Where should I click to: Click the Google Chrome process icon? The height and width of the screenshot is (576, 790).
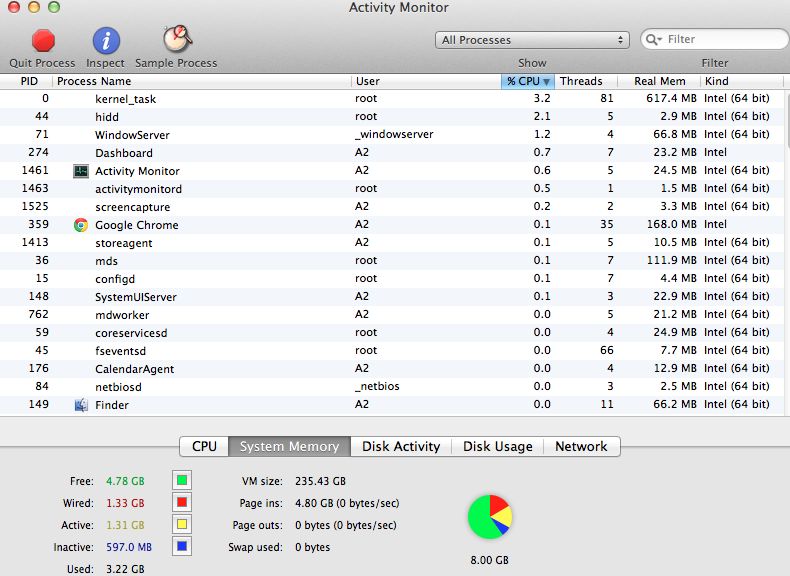click(x=81, y=225)
